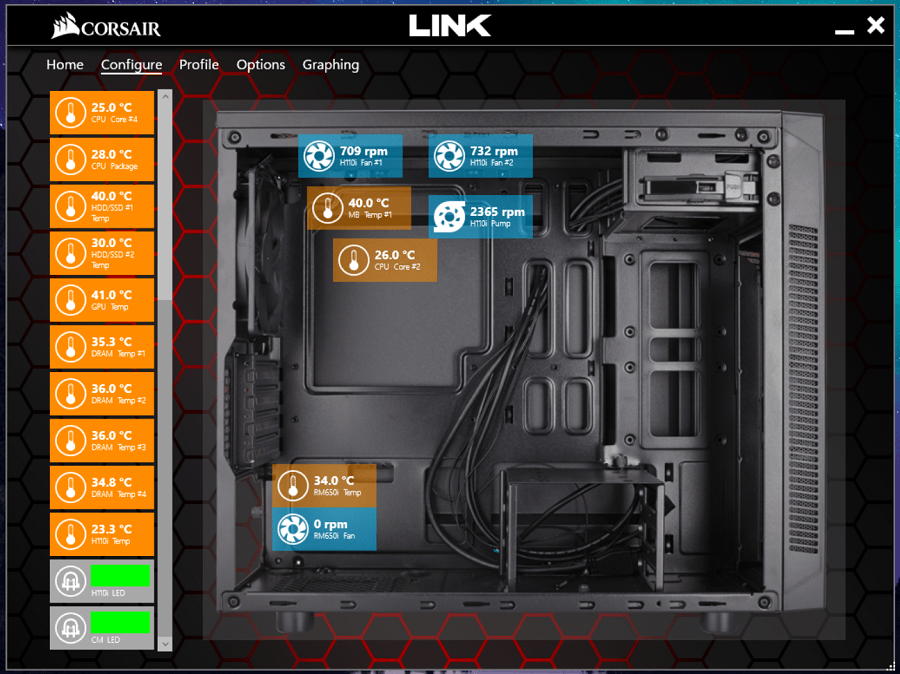Click the green H110i LED color swatch

coord(121,575)
